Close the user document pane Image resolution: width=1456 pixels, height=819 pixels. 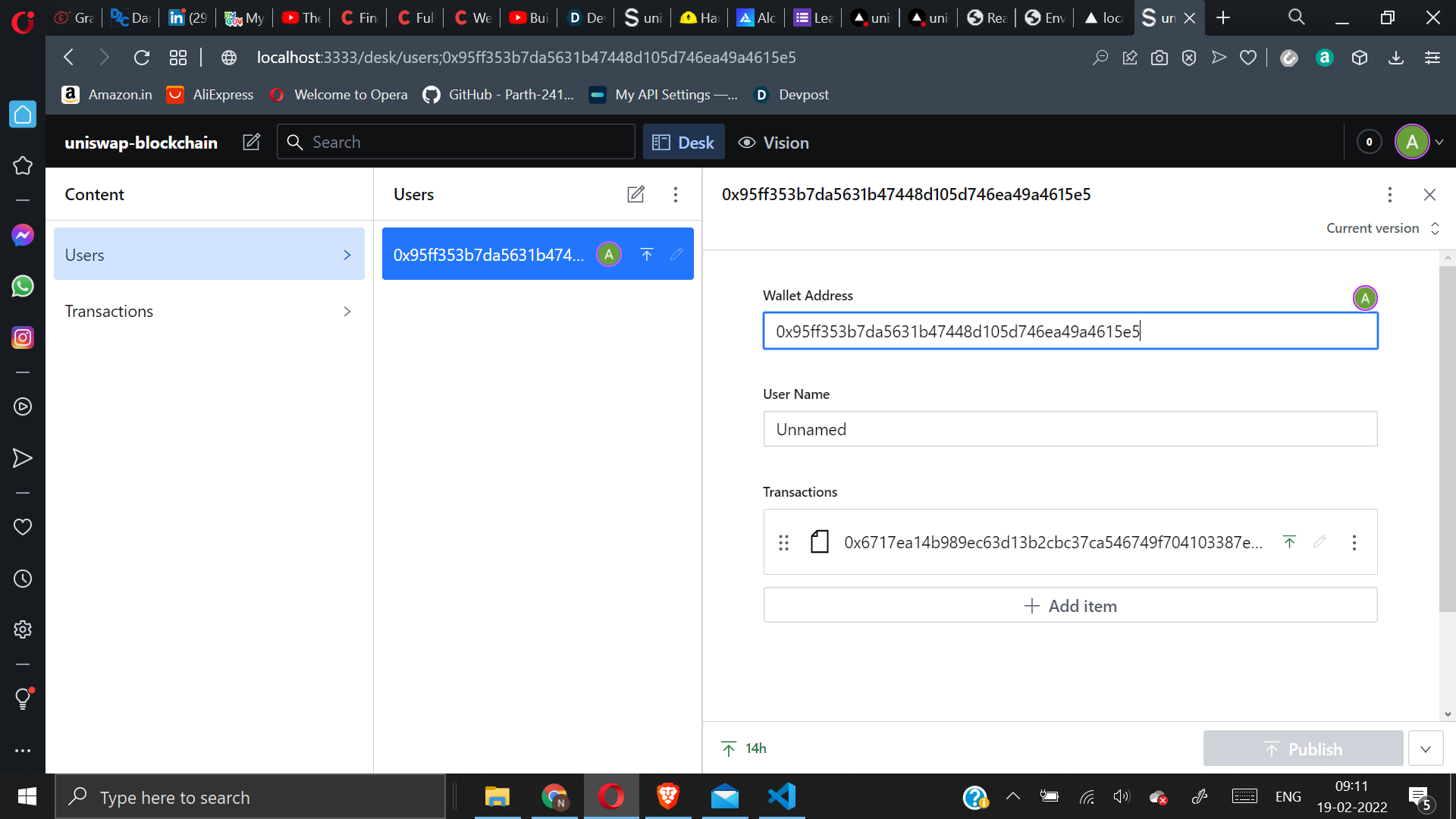pyautogui.click(x=1429, y=195)
